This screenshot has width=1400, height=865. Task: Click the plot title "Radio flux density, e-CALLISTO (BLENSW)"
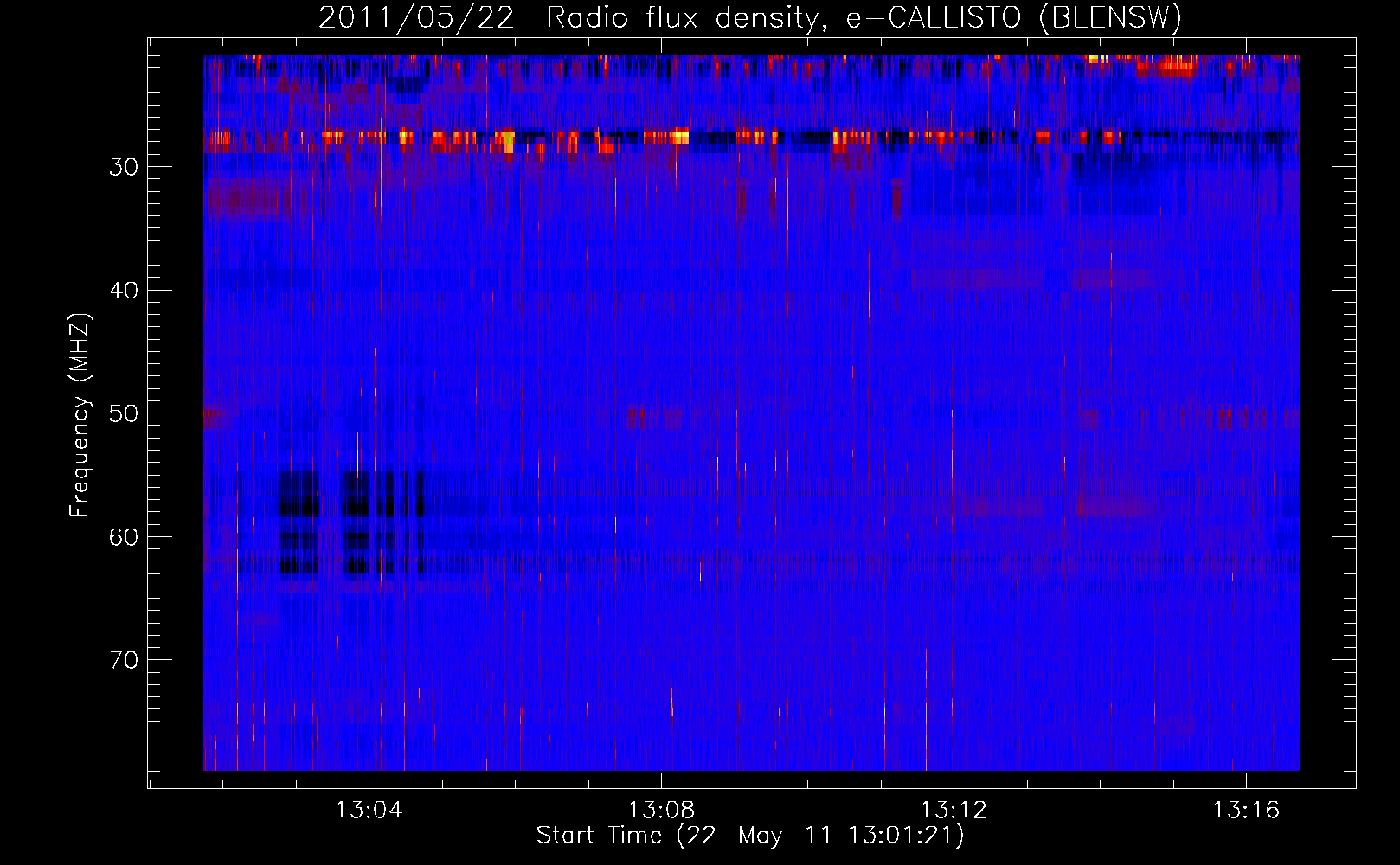point(864,18)
